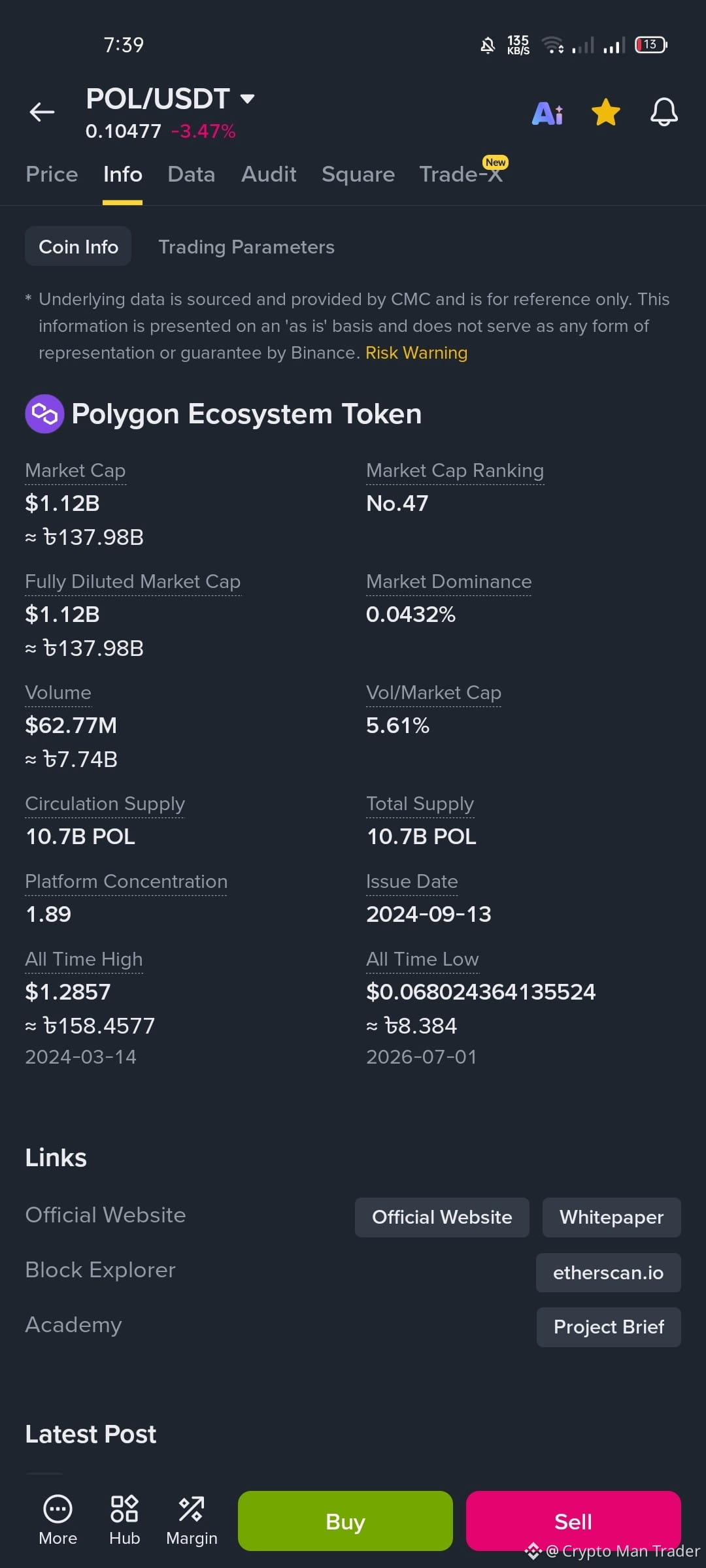Switch to the Price tab
This screenshot has height=1568, width=706.
(52, 174)
